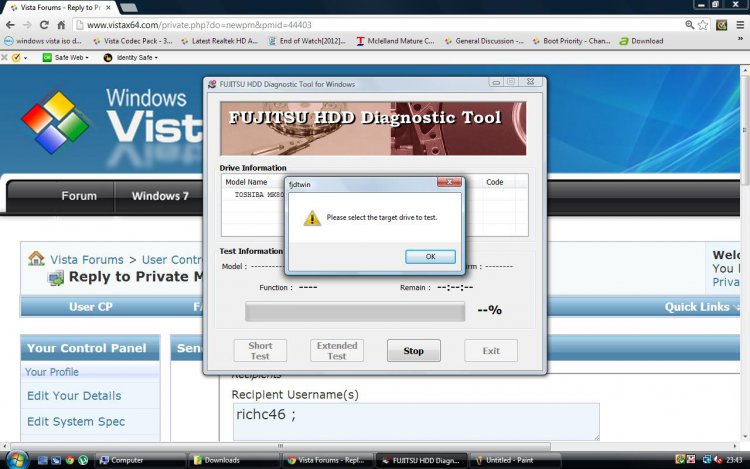
Task: Open the 'windows vista iso d...' bookmark
Action: coord(43,41)
